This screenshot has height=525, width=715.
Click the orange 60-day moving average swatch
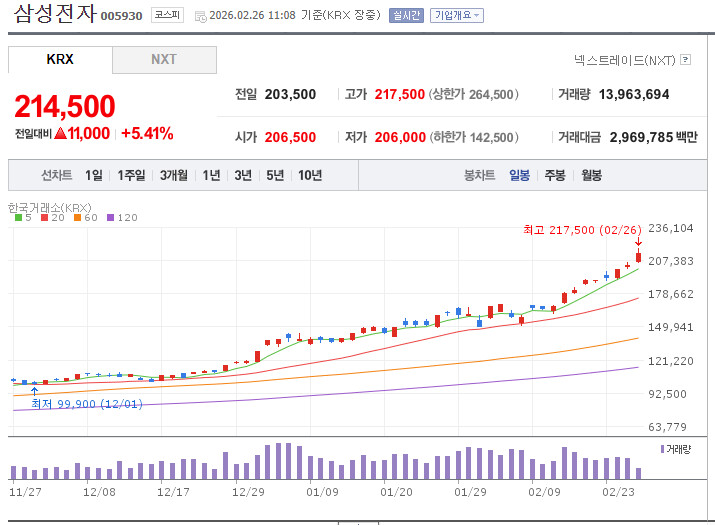point(80,217)
